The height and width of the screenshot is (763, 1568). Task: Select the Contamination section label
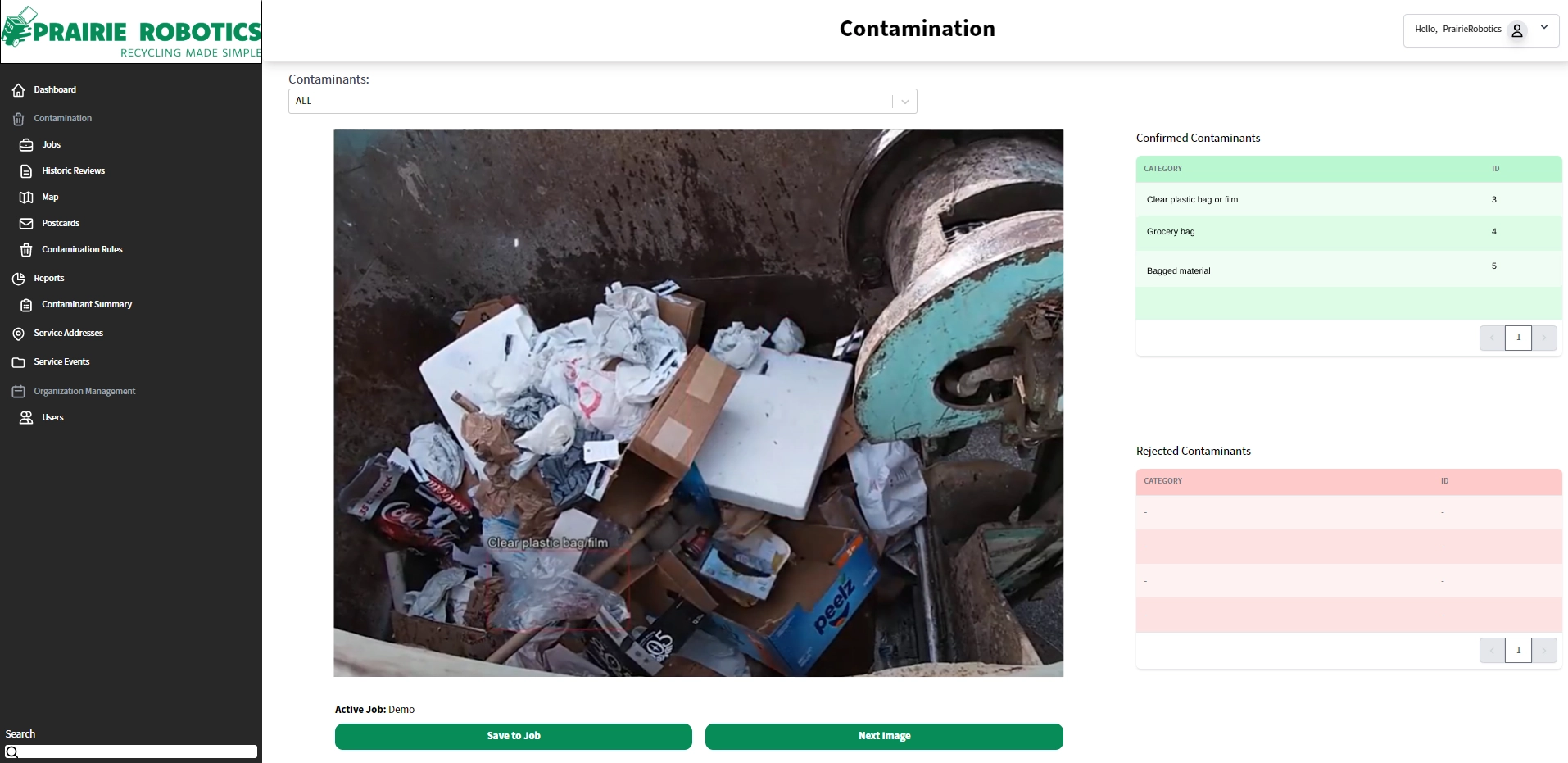(x=63, y=118)
